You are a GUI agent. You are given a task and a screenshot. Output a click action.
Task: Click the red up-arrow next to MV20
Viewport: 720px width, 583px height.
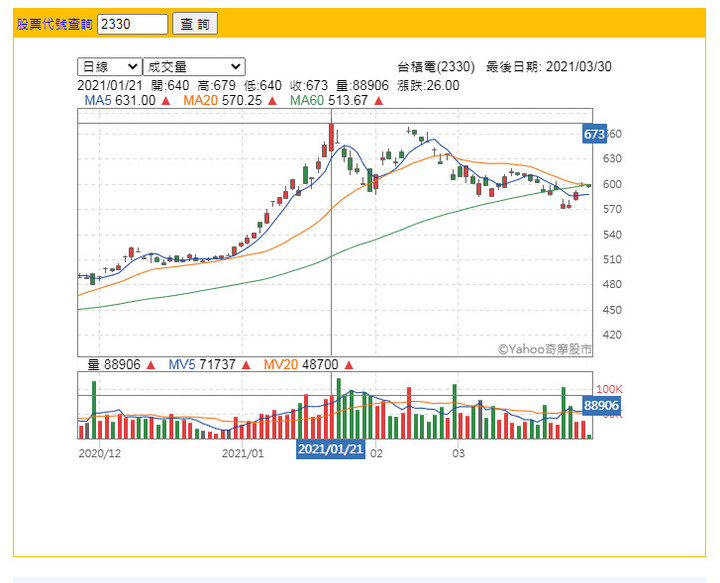[349, 365]
